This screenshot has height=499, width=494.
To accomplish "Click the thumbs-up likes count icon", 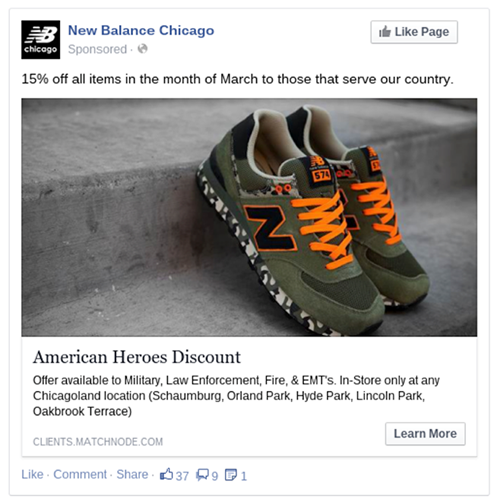I will (x=166, y=474).
